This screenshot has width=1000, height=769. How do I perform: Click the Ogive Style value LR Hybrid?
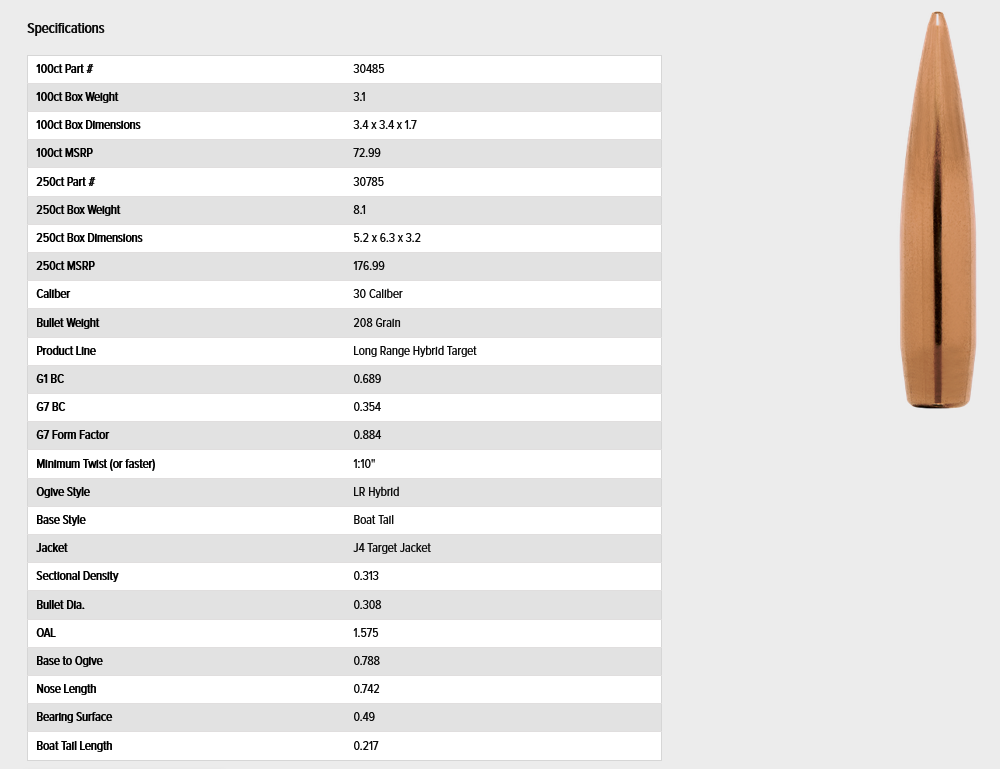pyautogui.click(x=376, y=492)
